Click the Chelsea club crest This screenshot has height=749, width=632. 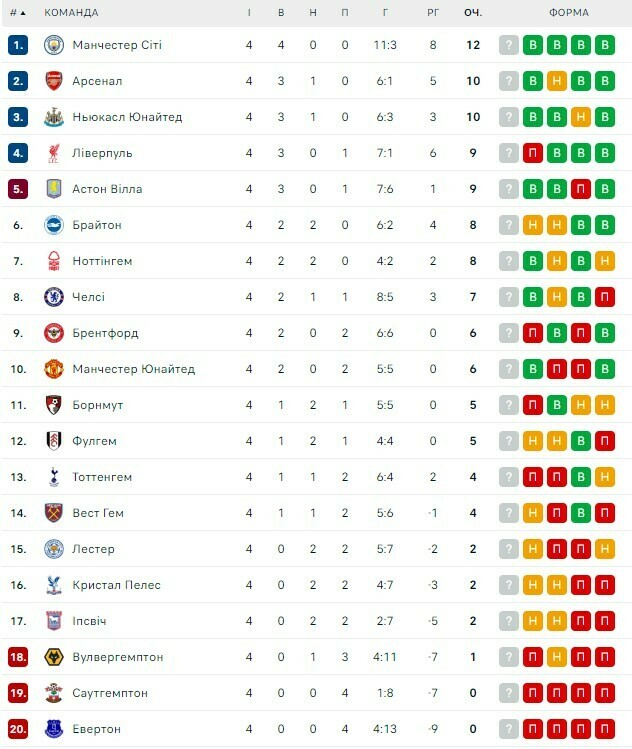[53, 297]
